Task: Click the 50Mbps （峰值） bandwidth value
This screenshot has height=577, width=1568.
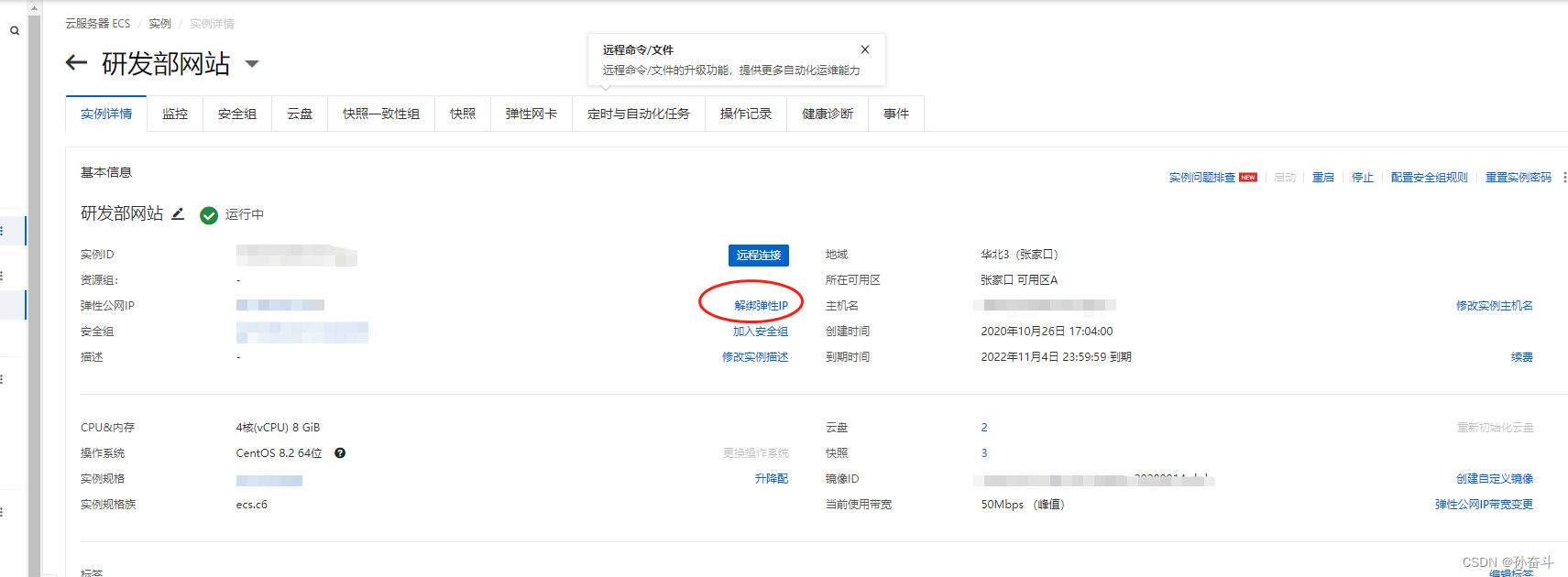Action: (1023, 505)
